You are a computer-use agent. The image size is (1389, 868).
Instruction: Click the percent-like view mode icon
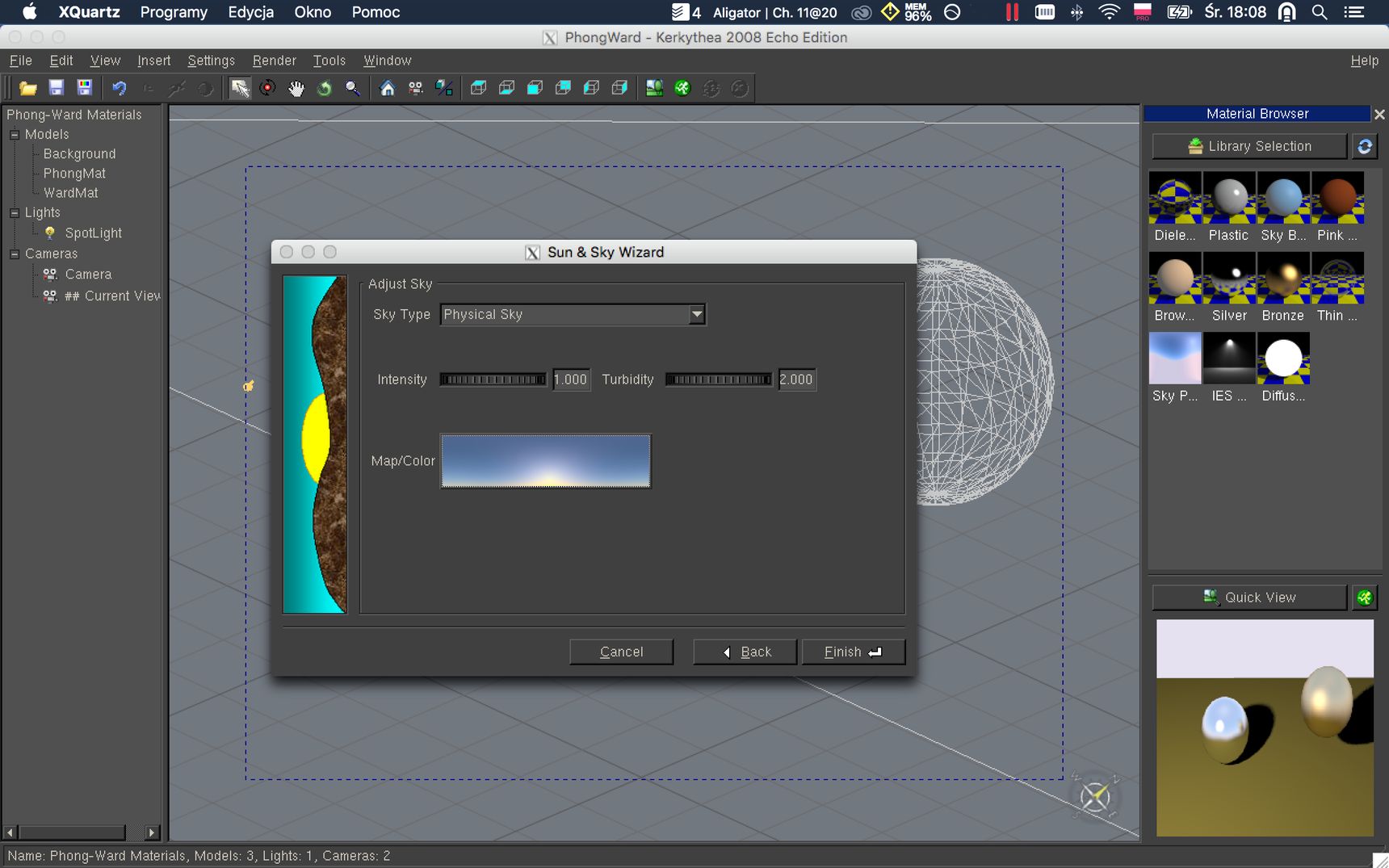pyautogui.click(x=444, y=88)
